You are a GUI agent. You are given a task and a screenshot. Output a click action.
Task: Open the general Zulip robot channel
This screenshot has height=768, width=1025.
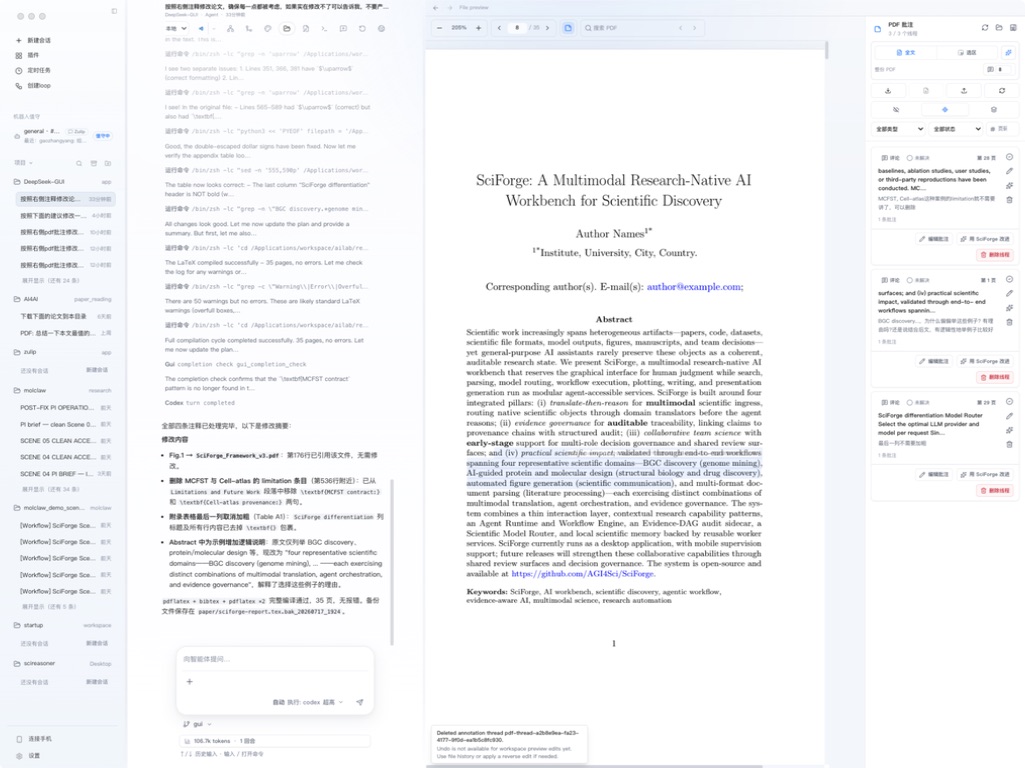(63, 135)
